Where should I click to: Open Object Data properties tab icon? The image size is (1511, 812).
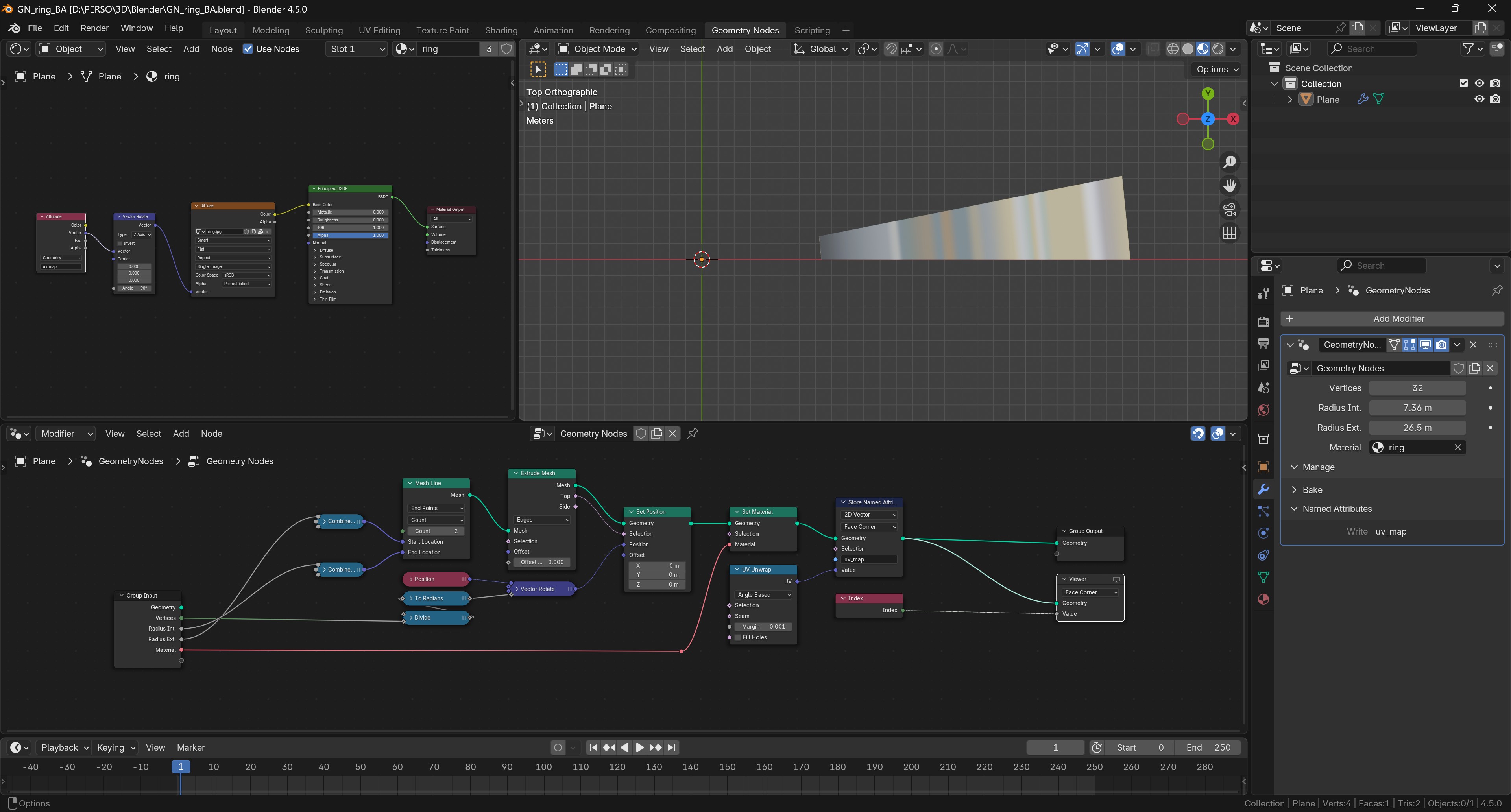(1263, 577)
